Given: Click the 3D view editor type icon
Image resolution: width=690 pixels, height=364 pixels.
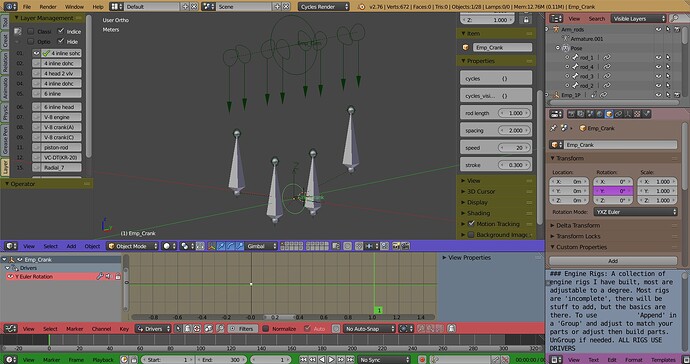Looking at the screenshot, I should pos(11,246).
